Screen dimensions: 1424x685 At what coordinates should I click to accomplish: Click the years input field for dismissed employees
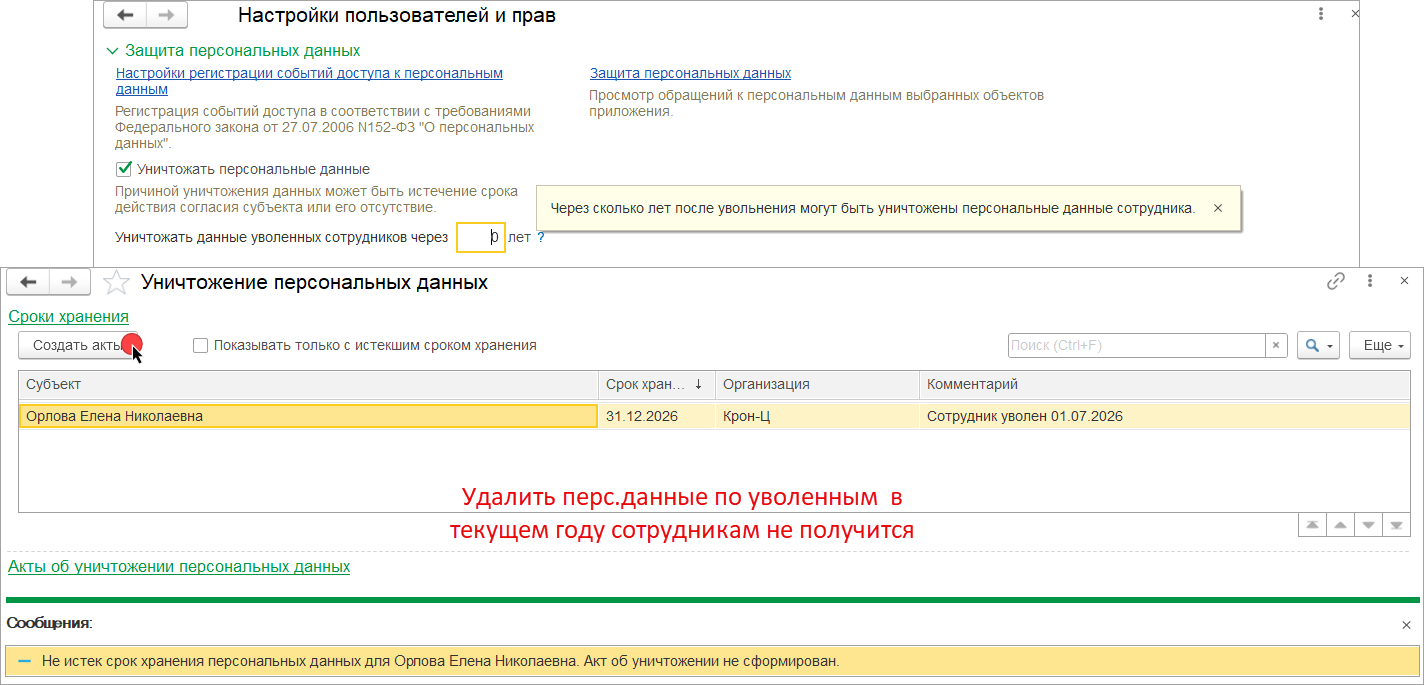[481, 238]
